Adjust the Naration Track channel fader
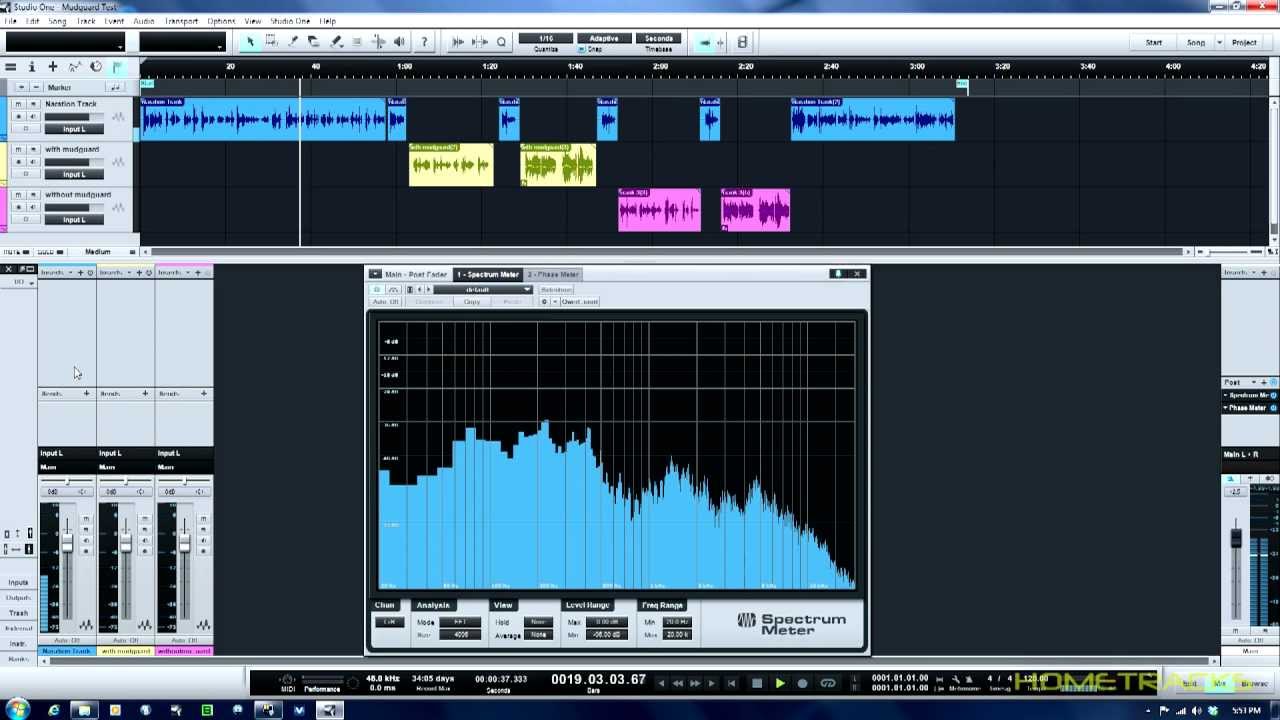This screenshot has width=1280, height=720. pyautogui.click(x=67, y=543)
